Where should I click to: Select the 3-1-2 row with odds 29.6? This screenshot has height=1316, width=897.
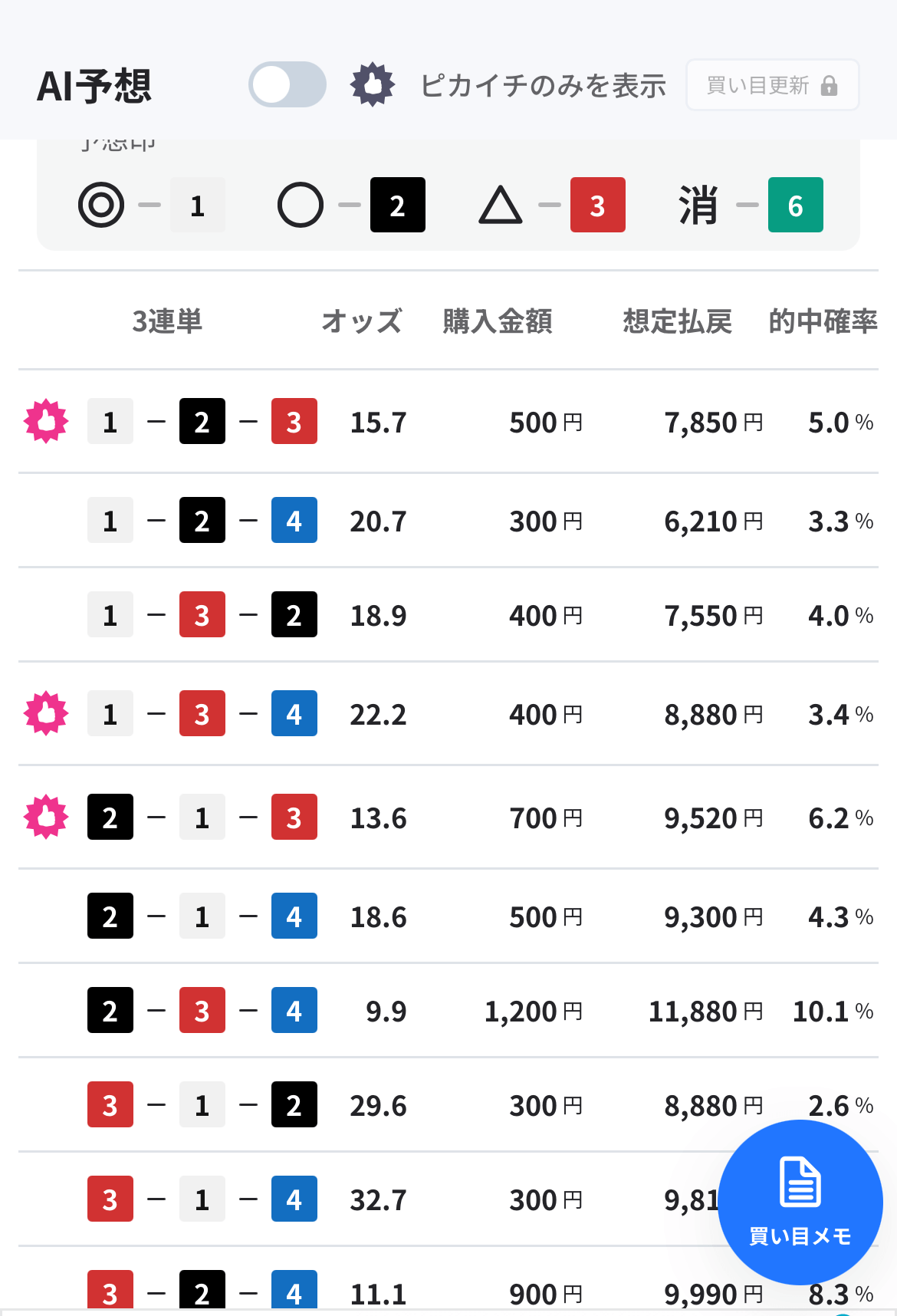click(449, 1105)
